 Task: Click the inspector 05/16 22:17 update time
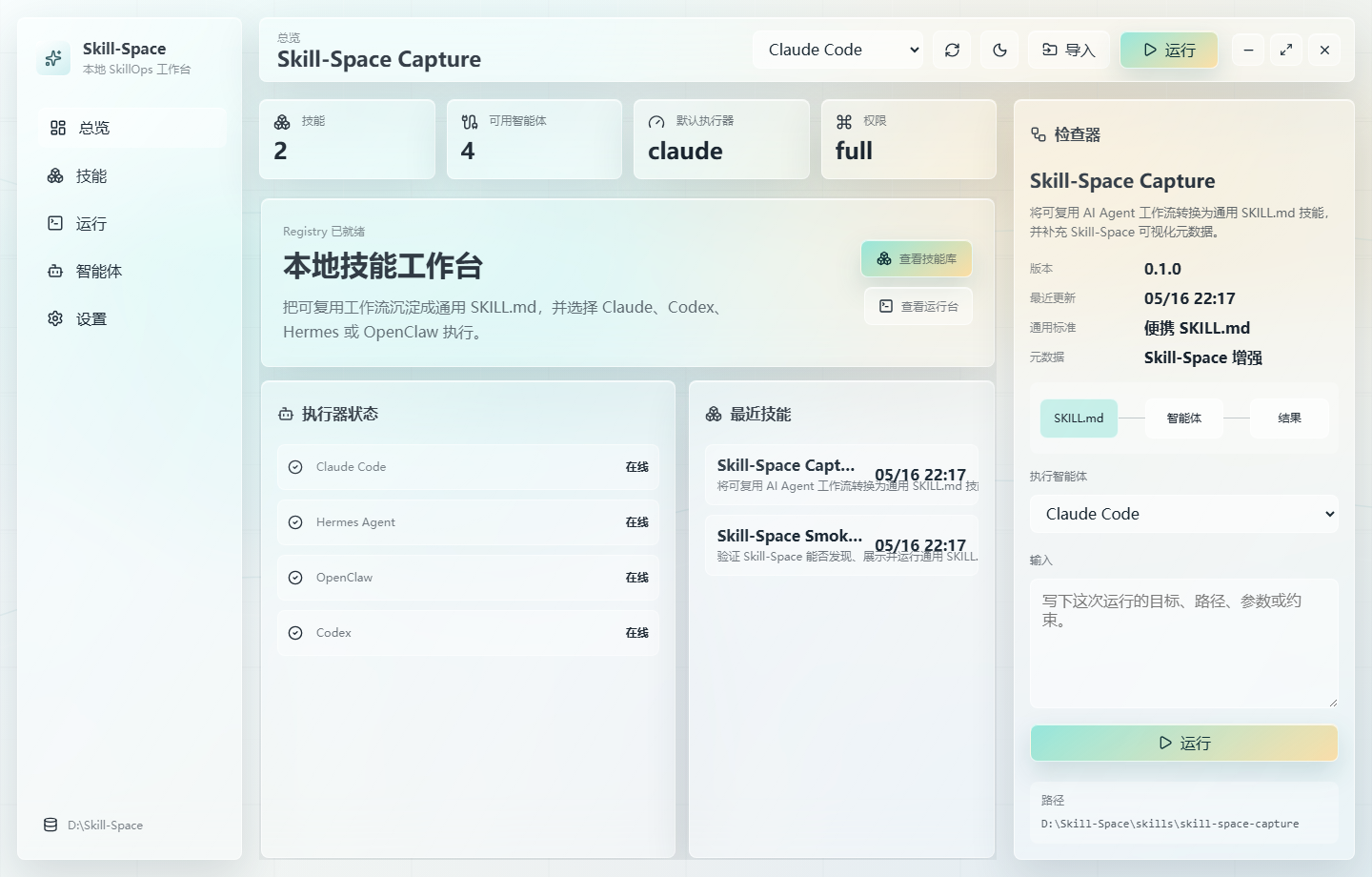(x=1189, y=298)
